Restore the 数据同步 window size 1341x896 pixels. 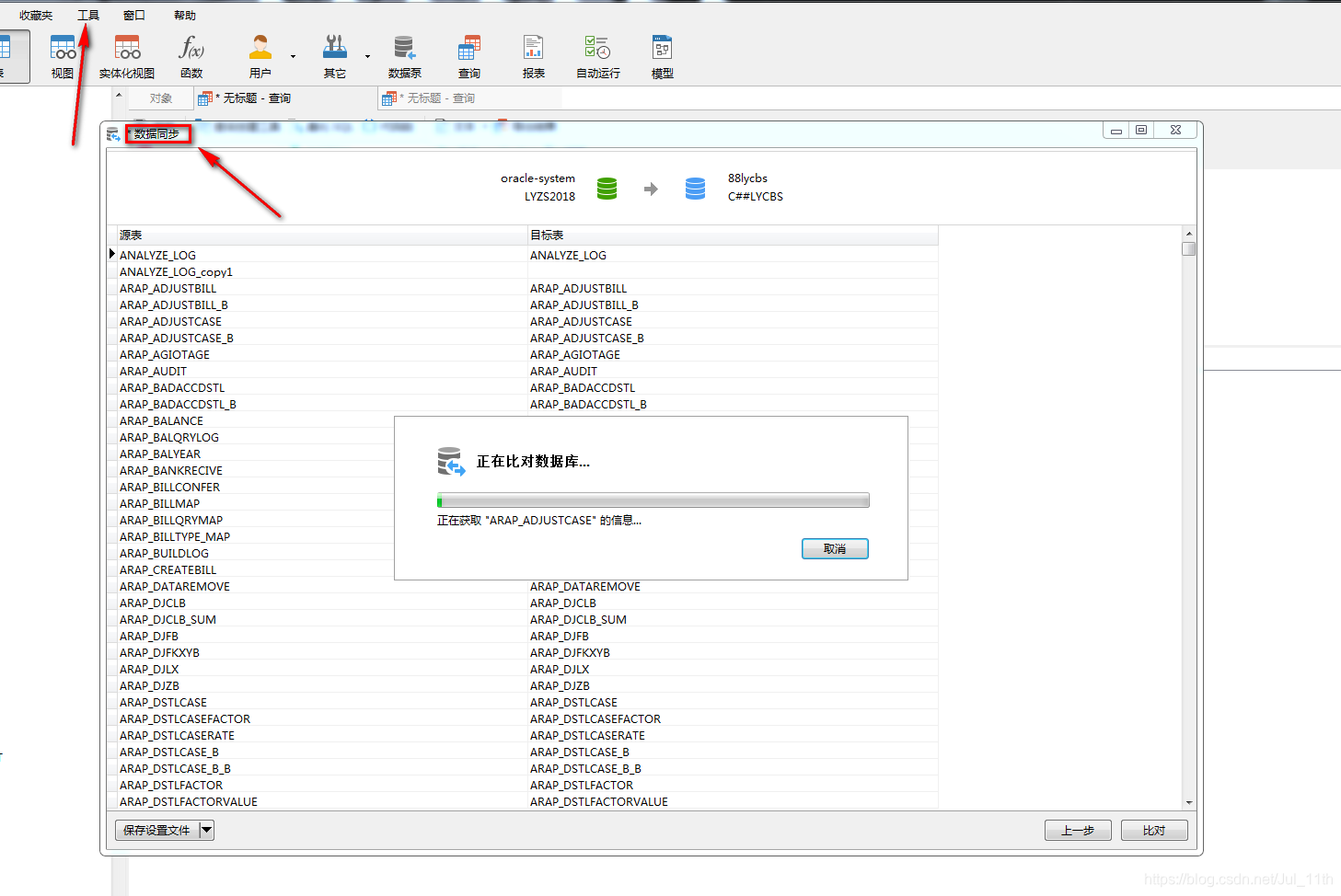pyautogui.click(x=1141, y=131)
